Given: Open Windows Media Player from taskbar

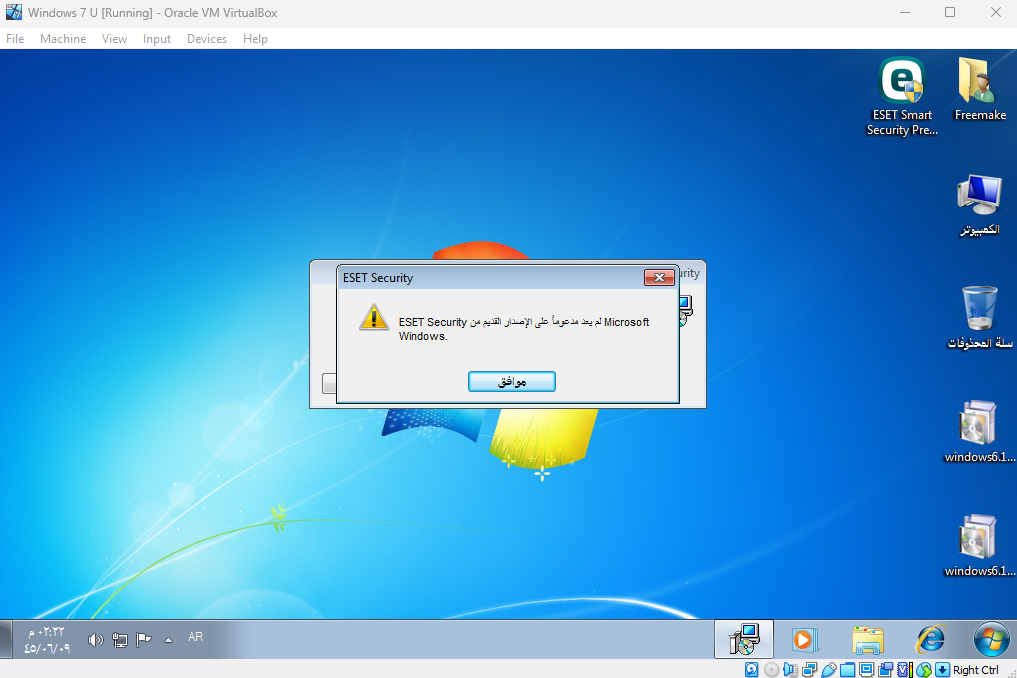Looking at the screenshot, I should pos(805,640).
